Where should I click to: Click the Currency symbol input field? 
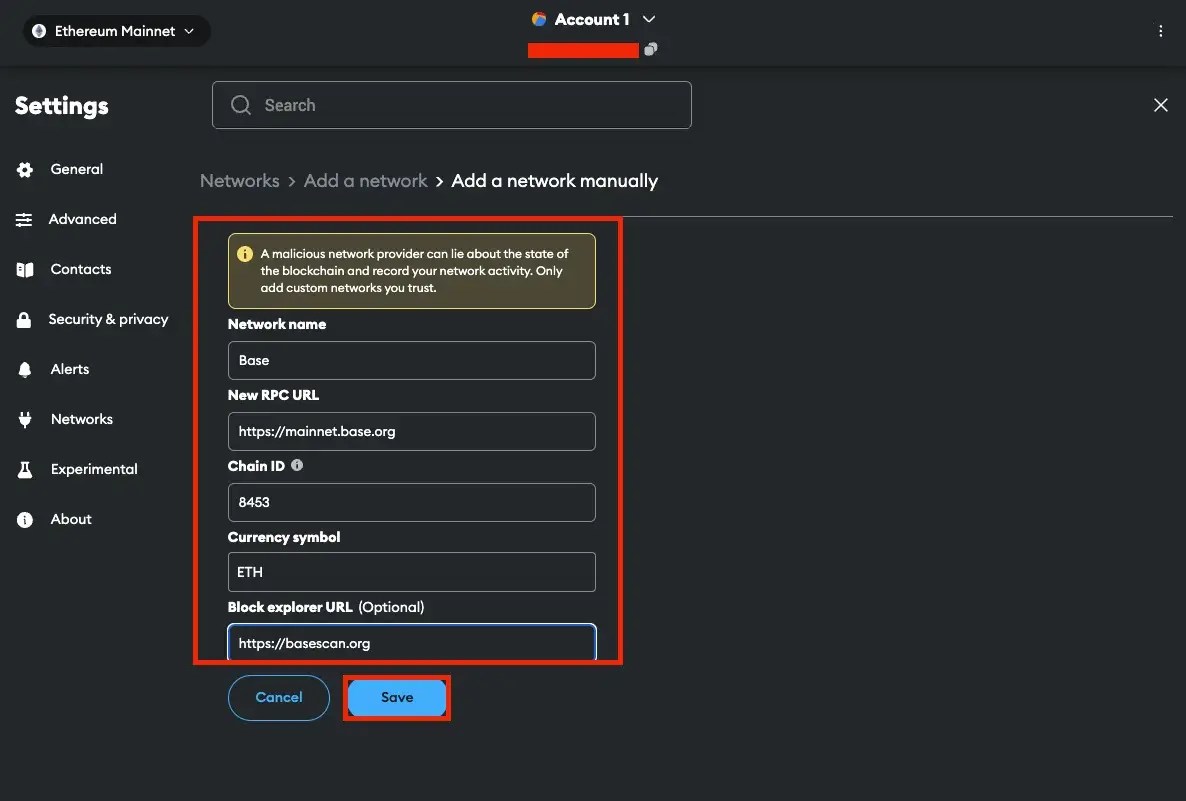click(411, 572)
